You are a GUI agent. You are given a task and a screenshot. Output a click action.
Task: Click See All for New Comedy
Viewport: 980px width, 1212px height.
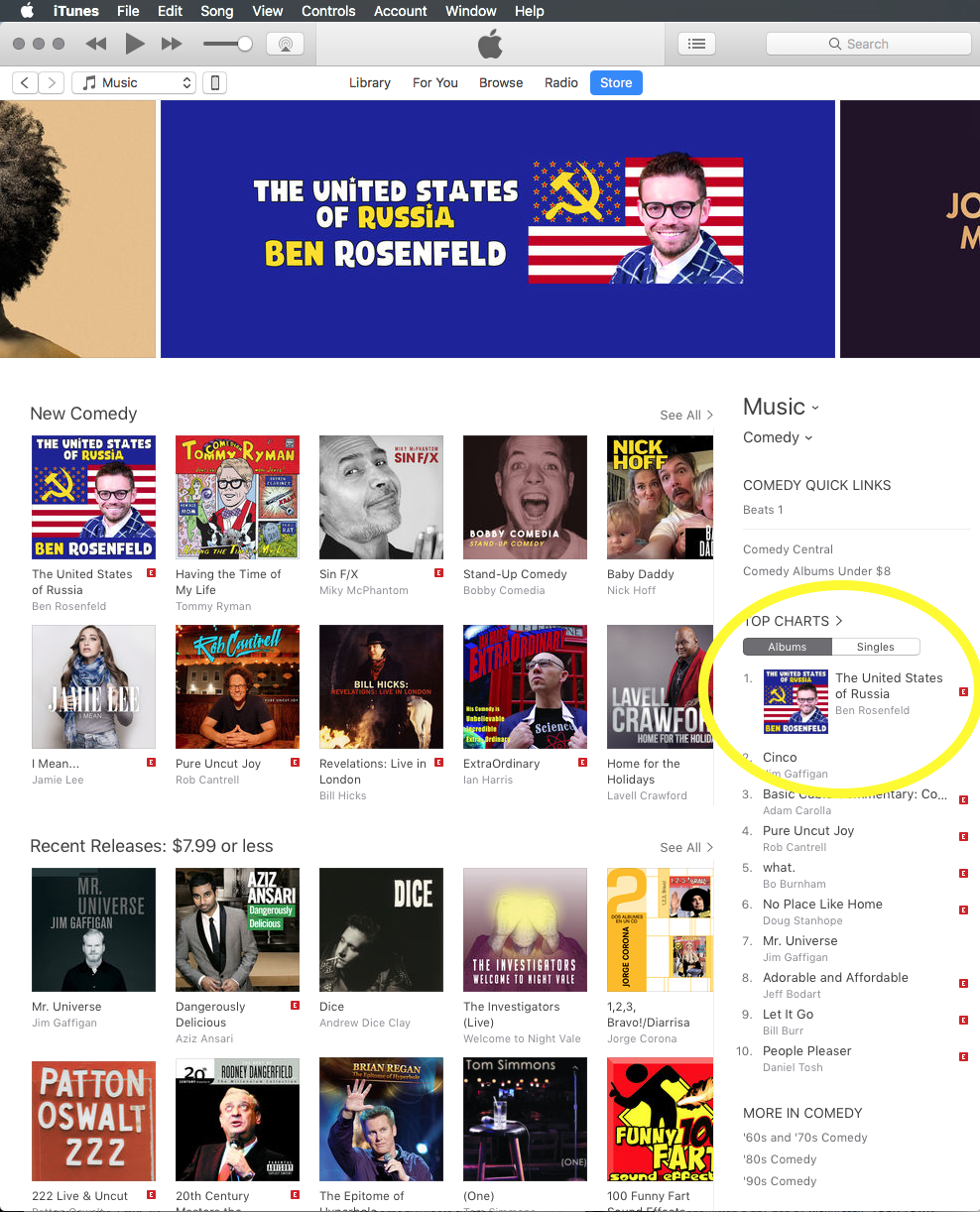tap(686, 416)
